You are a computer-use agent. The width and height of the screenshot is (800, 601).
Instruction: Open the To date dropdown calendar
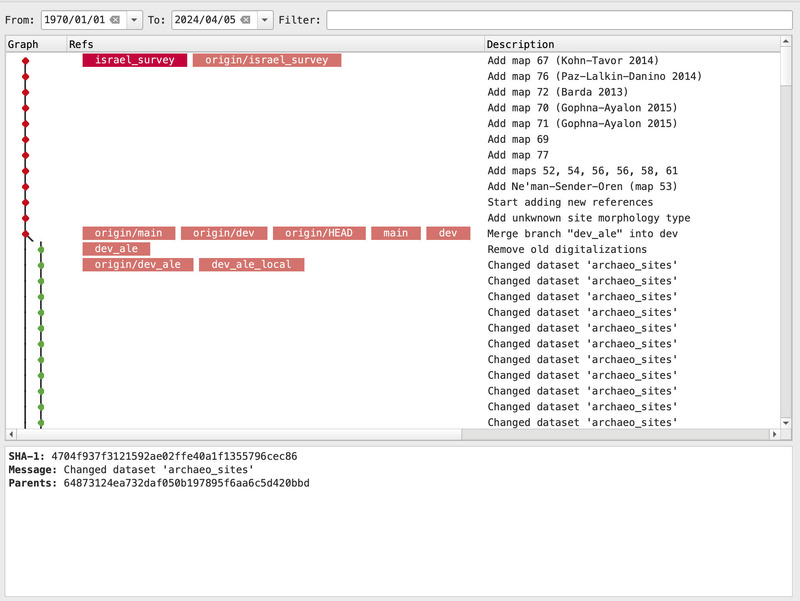[264, 20]
